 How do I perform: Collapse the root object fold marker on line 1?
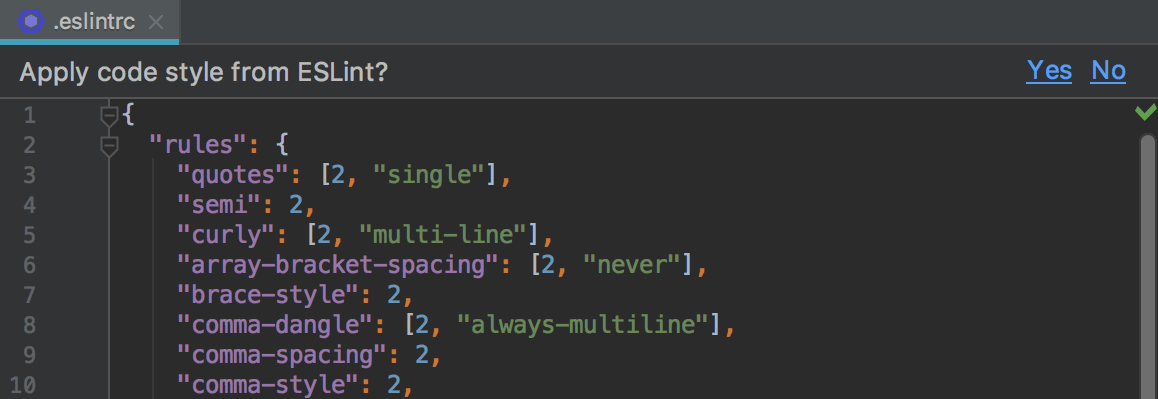point(109,115)
